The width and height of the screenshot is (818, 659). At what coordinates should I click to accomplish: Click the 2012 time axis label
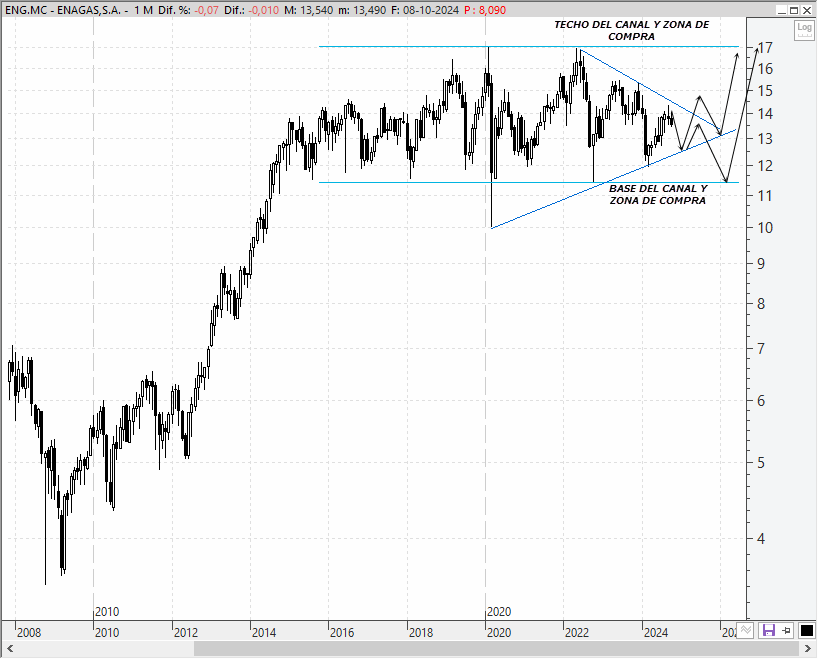[186, 633]
